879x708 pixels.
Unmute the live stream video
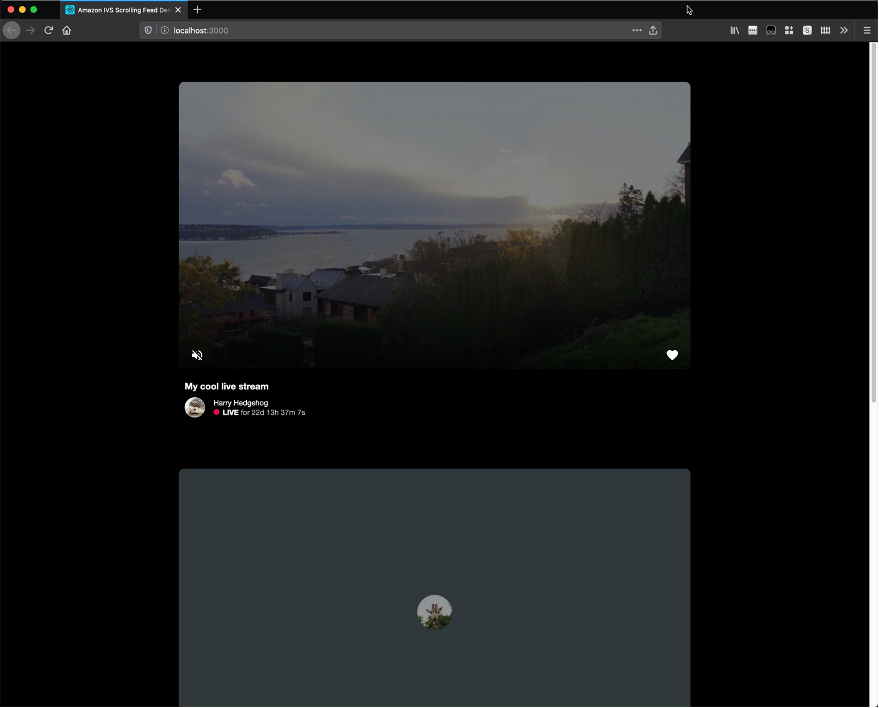click(197, 355)
